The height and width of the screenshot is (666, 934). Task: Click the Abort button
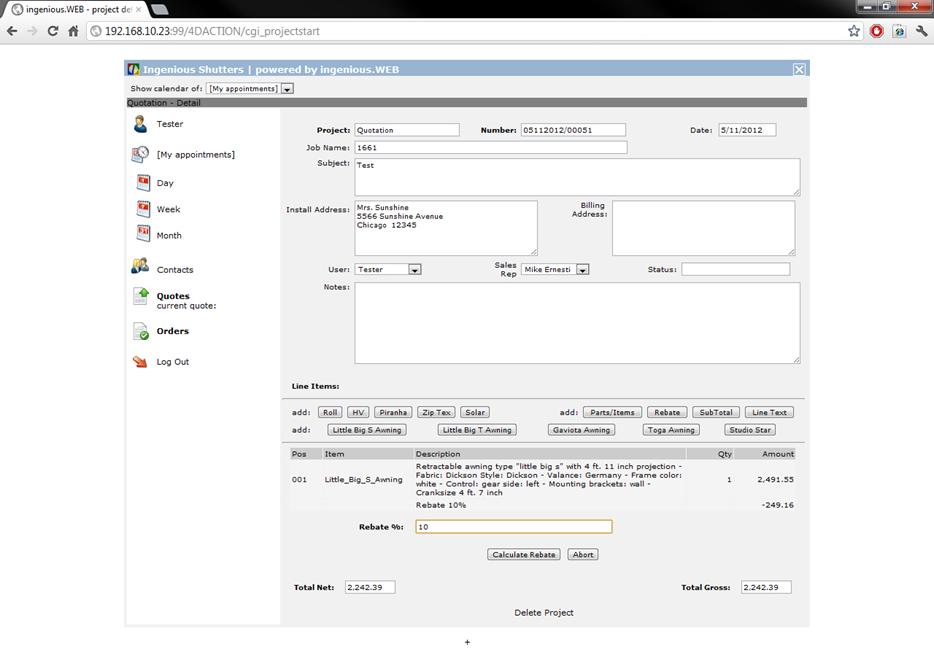[583, 554]
